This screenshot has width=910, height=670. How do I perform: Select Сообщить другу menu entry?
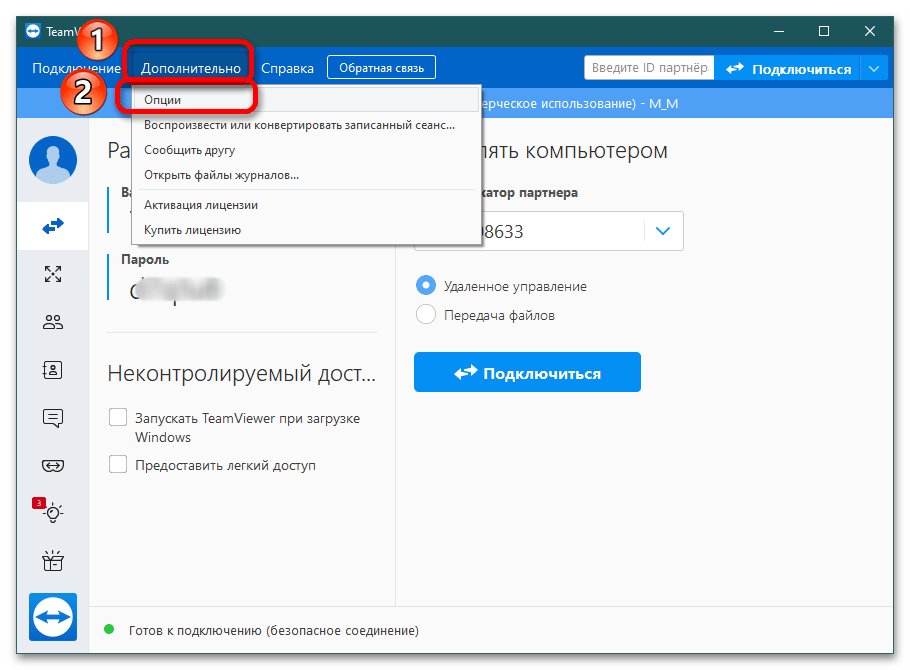[306, 150]
